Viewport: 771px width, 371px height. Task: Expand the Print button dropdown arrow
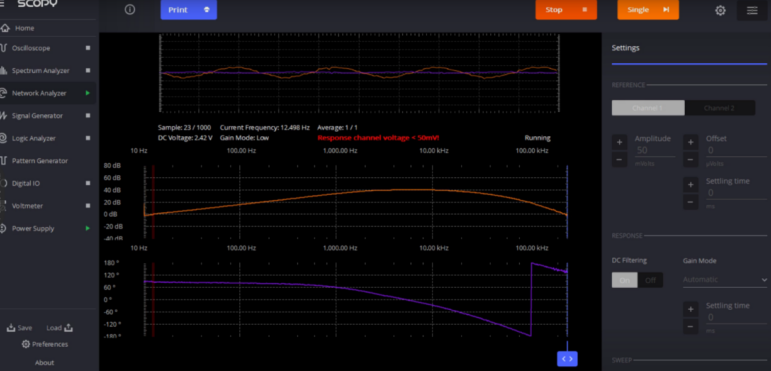(x=207, y=10)
